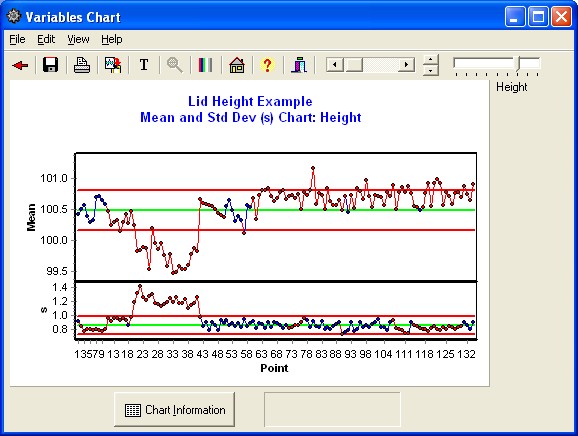The width and height of the screenshot is (578, 436).
Task: Click the 0.8 value on s axis
Action: tap(60, 329)
